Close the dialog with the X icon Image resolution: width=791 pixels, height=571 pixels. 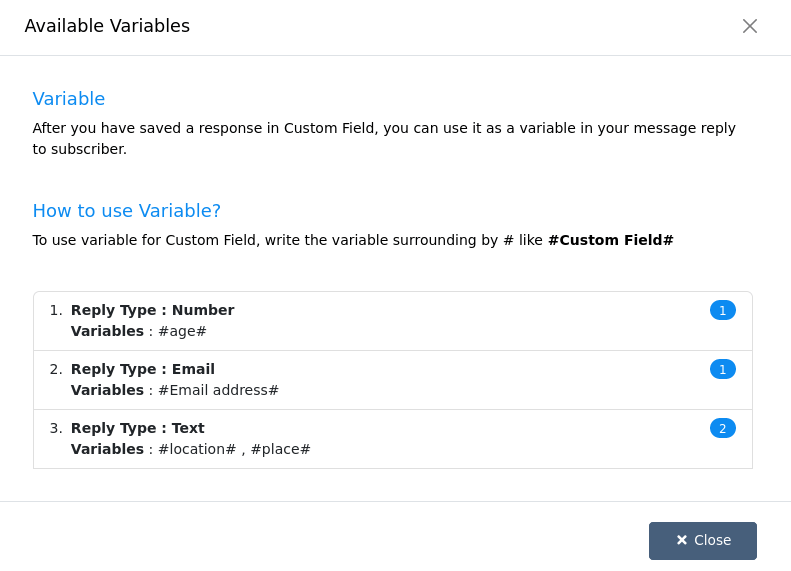point(750,26)
